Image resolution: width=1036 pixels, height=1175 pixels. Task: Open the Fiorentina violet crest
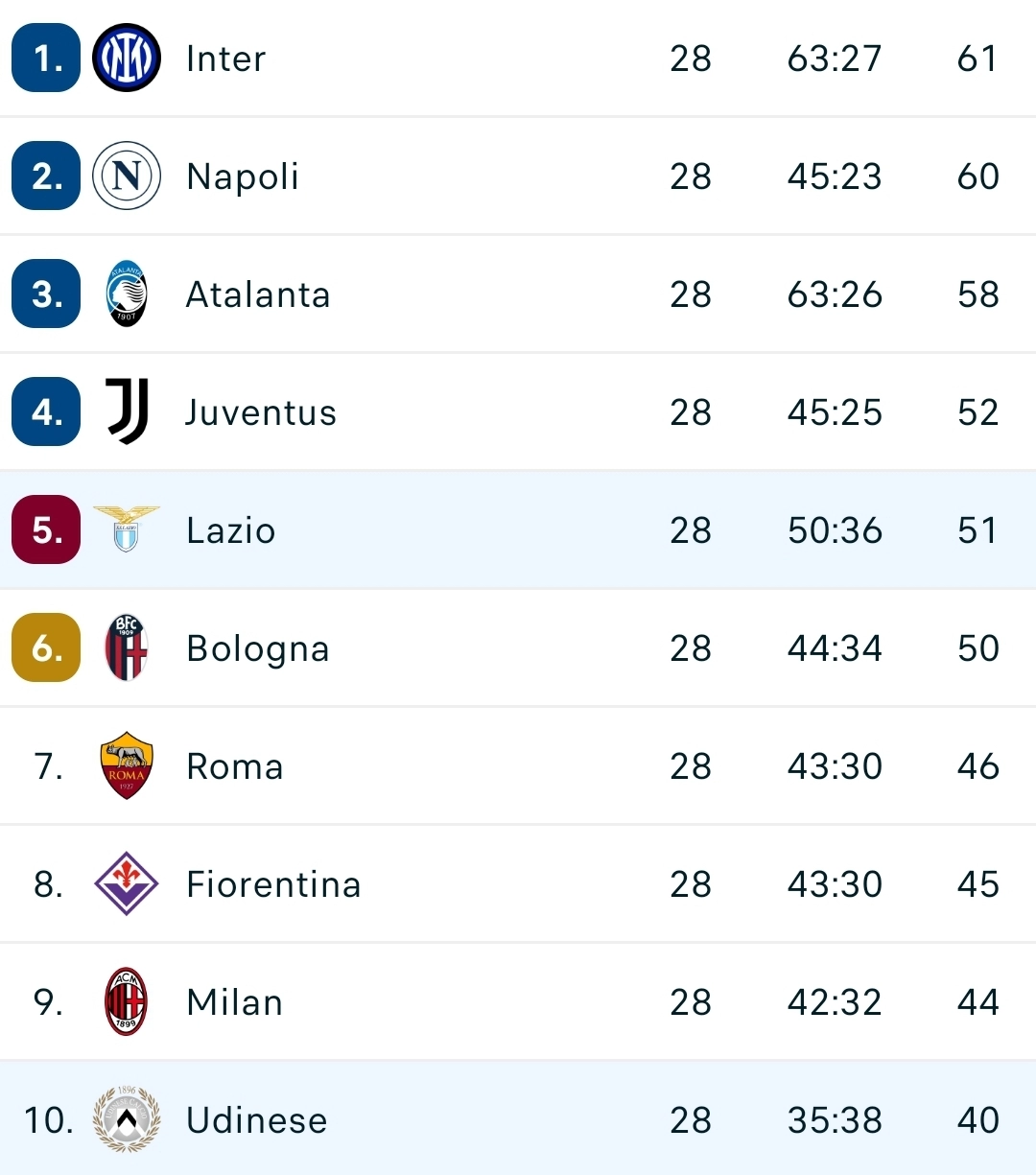127,883
